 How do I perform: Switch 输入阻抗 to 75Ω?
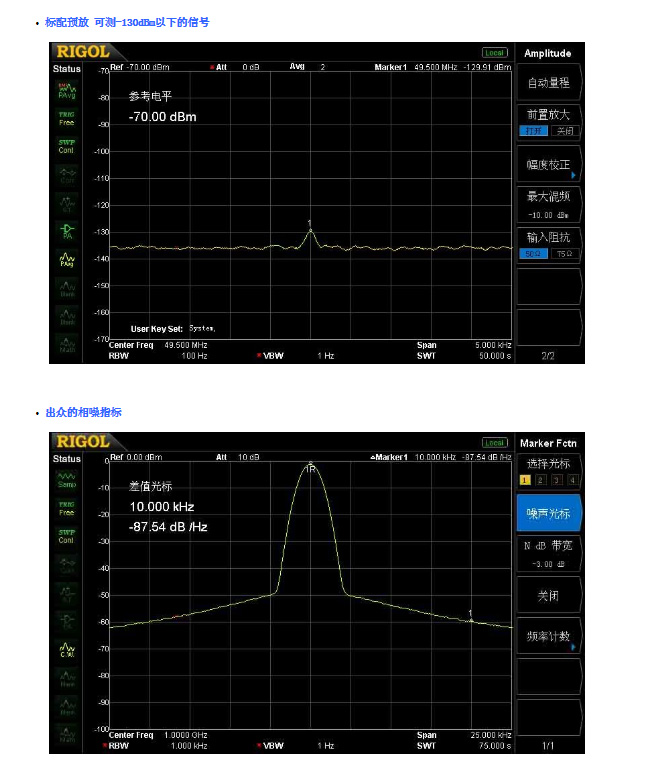click(x=564, y=254)
